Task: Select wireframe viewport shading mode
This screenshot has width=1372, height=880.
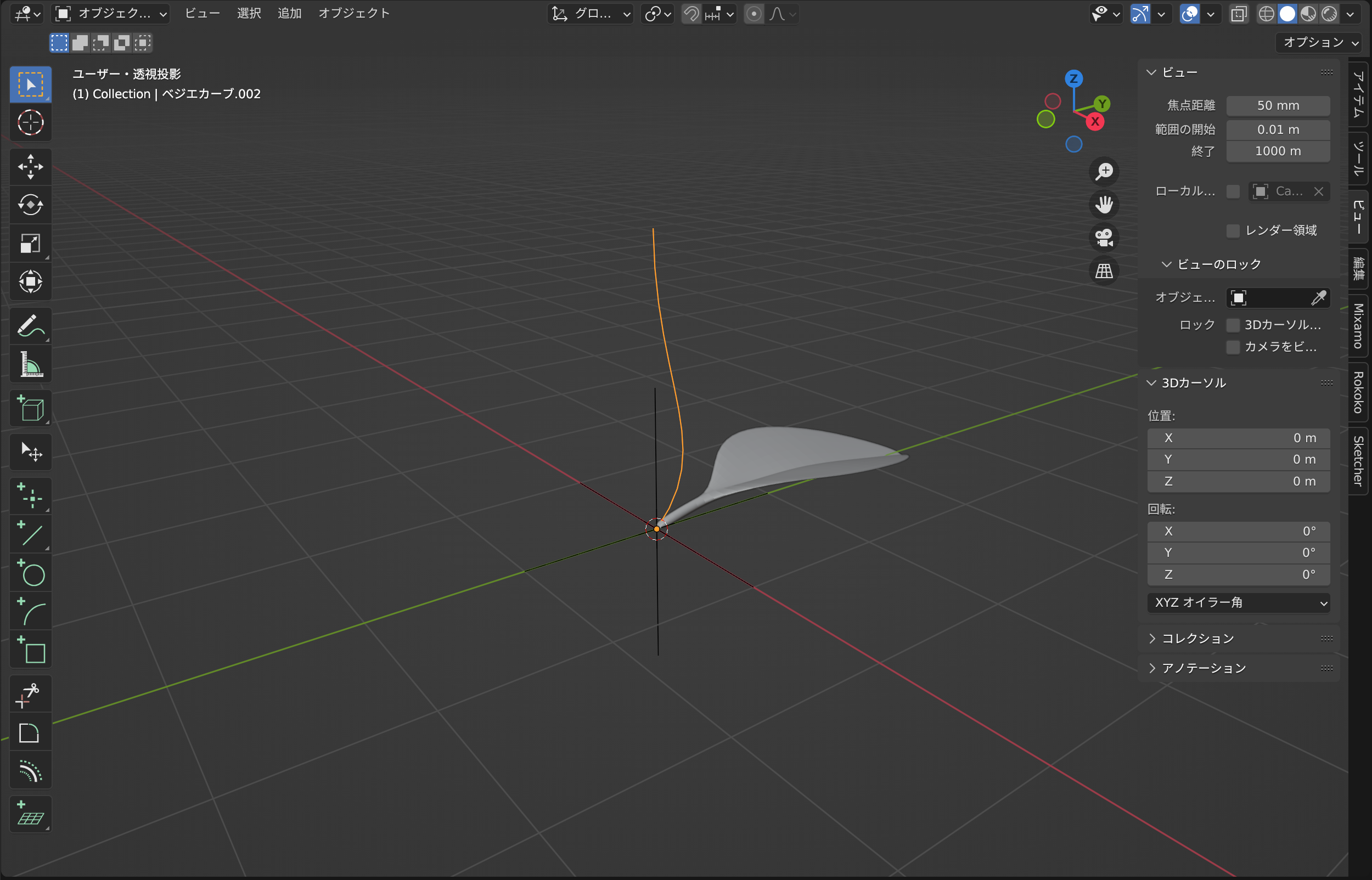Action: tap(1266, 14)
